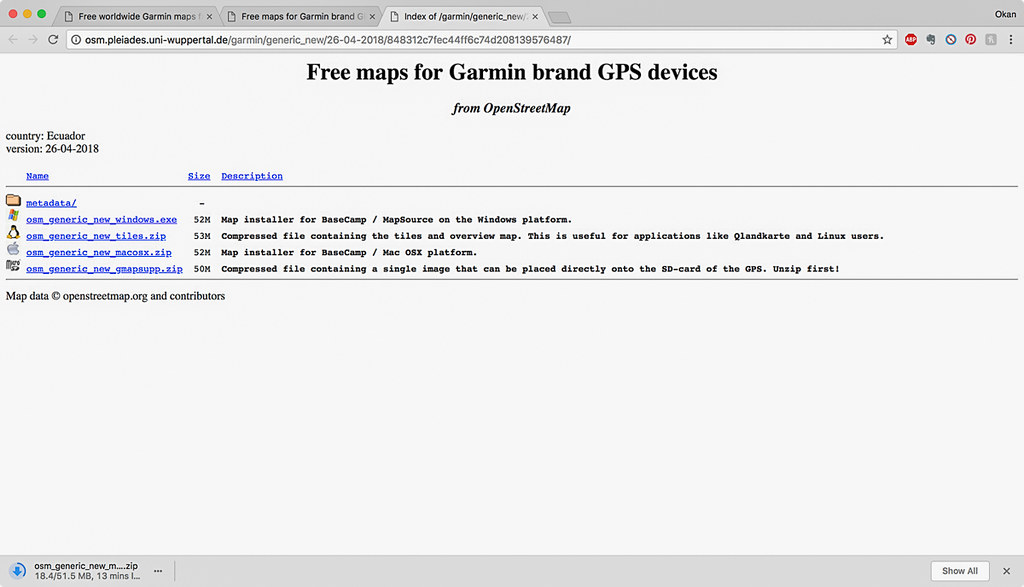Image resolution: width=1024 pixels, height=587 pixels.
Task: Download osm_generic_new_tiles.zip
Action: [x=96, y=236]
